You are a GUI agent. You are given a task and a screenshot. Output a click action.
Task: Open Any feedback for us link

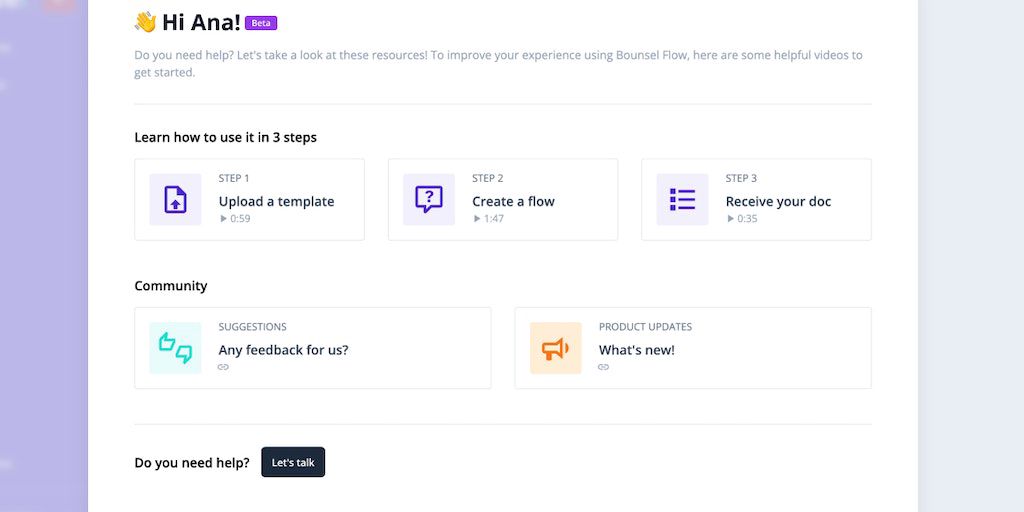click(283, 350)
